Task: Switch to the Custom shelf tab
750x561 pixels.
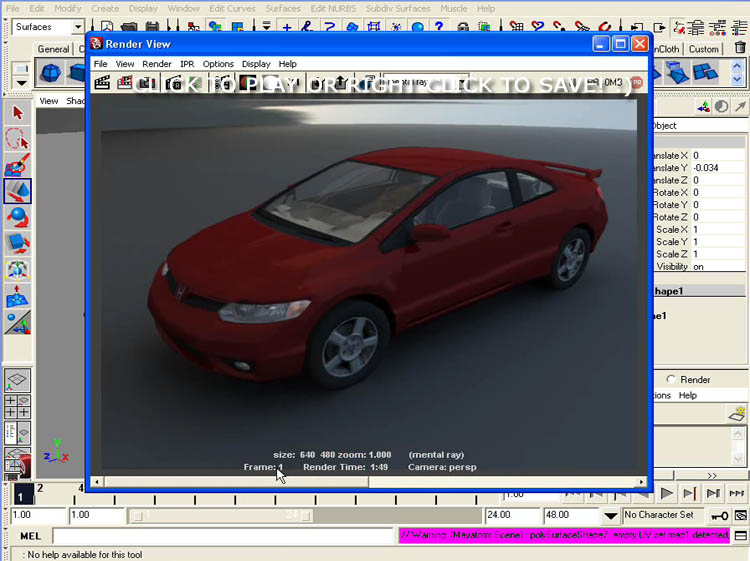Action: click(x=703, y=49)
